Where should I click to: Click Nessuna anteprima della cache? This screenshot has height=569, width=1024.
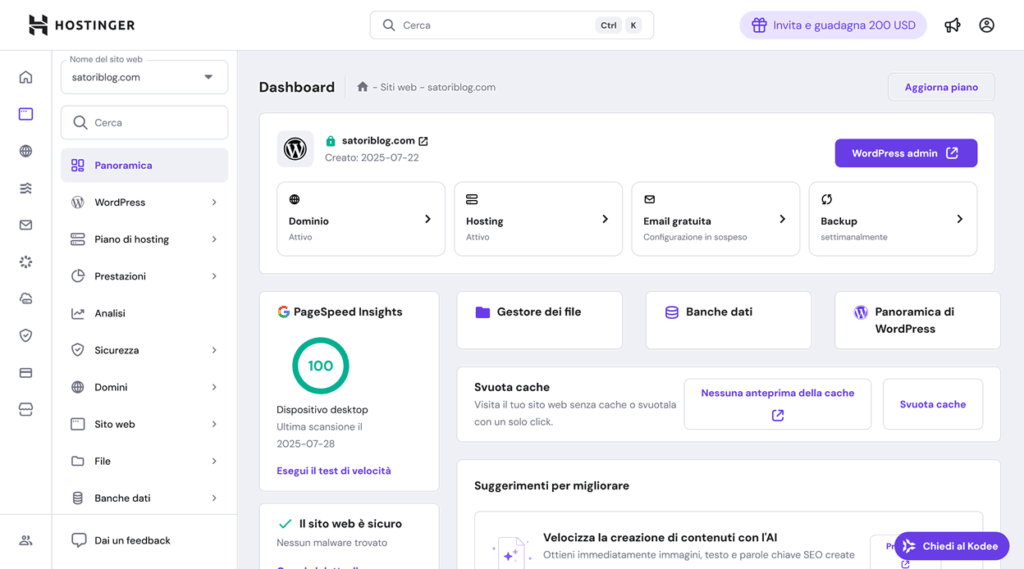click(777, 404)
